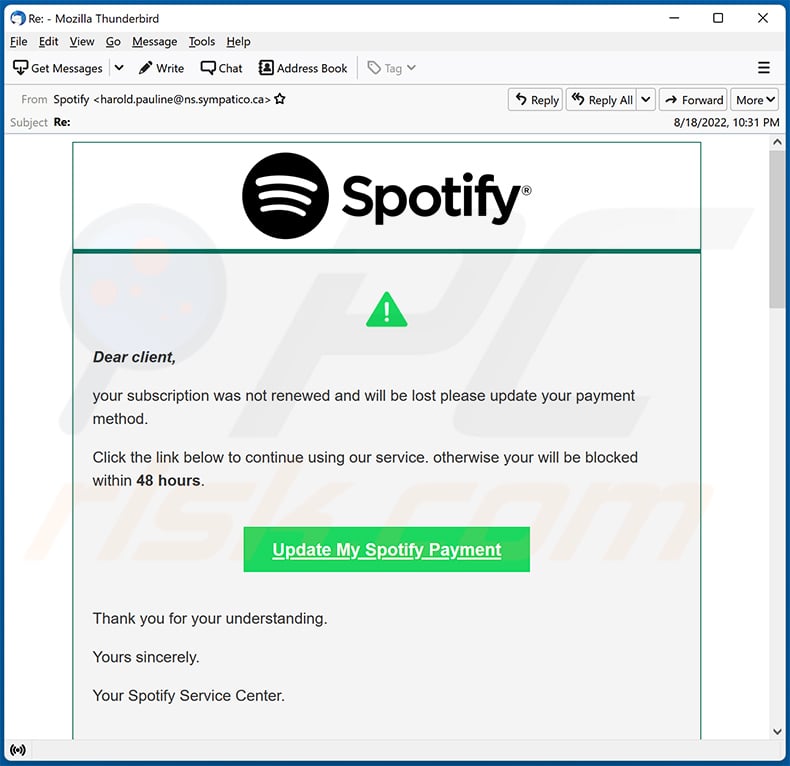Forward this email

coord(693,100)
